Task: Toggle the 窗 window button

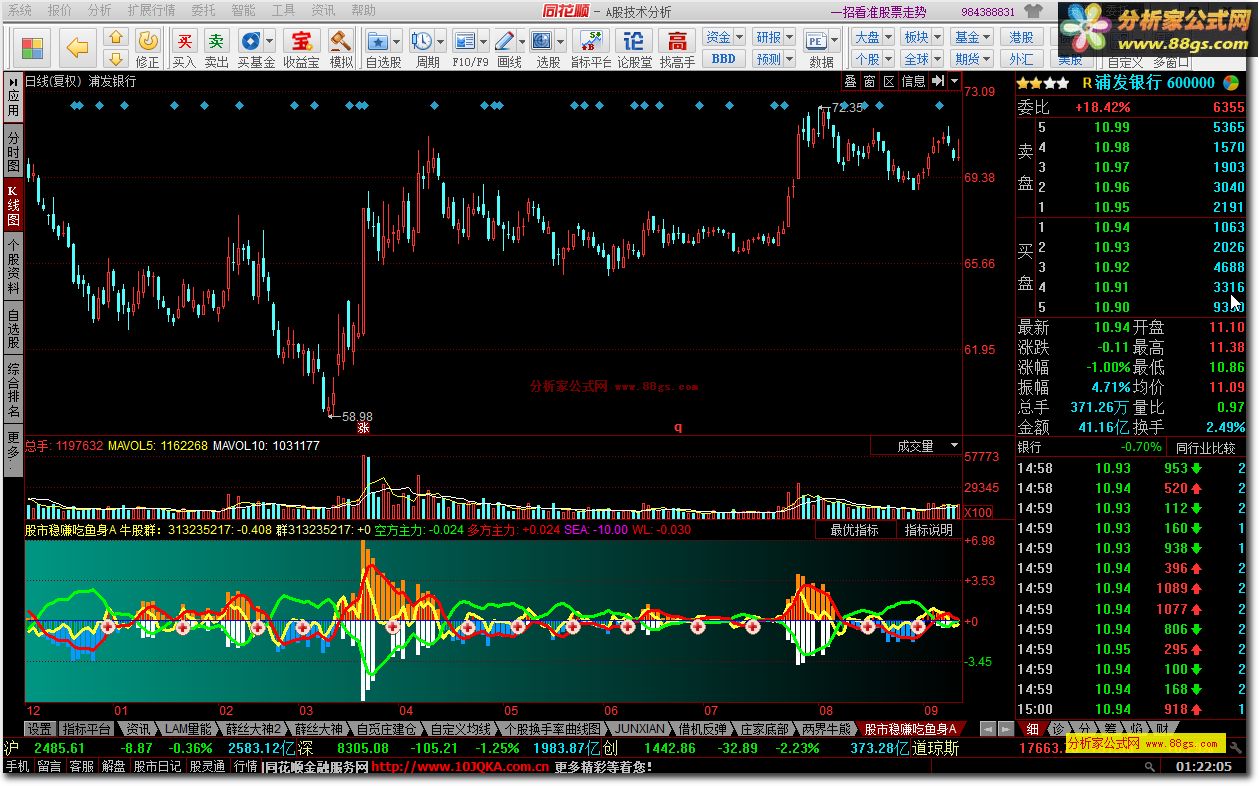Action: (869, 81)
